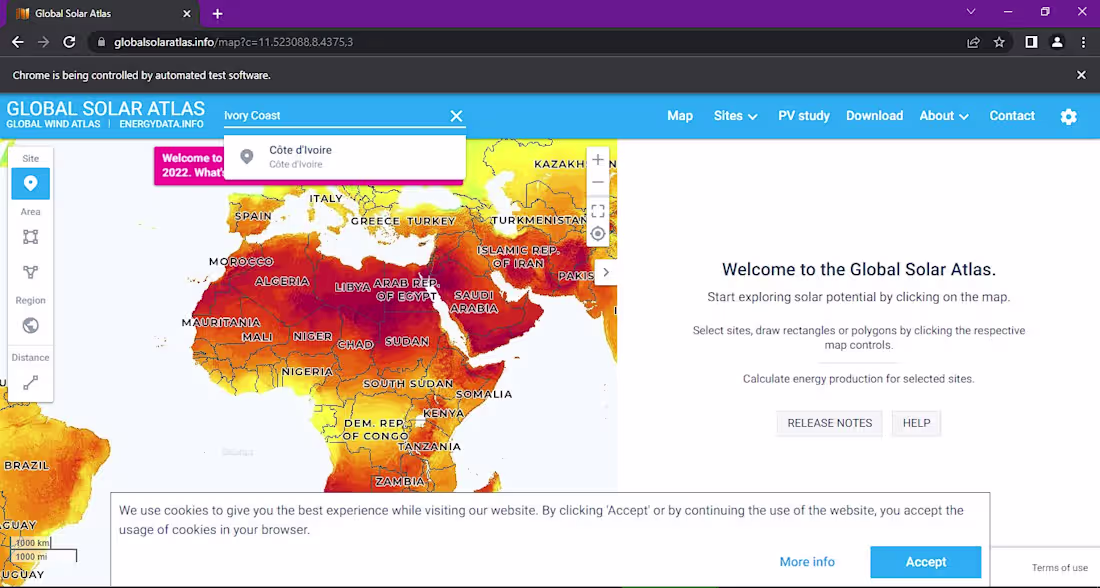Zoom in on the map

tap(597, 159)
